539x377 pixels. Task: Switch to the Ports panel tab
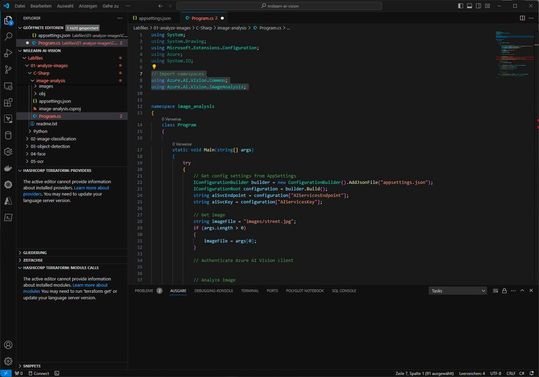coord(272,291)
